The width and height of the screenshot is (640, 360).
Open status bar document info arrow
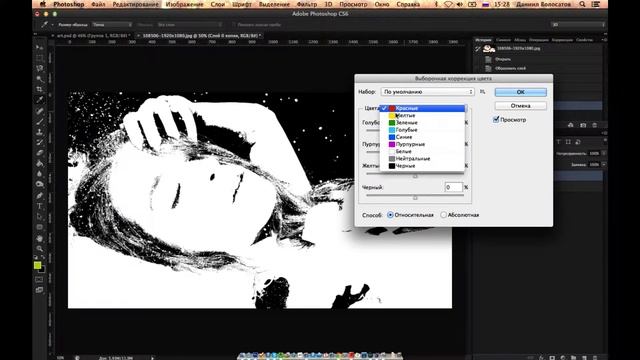(153, 358)
